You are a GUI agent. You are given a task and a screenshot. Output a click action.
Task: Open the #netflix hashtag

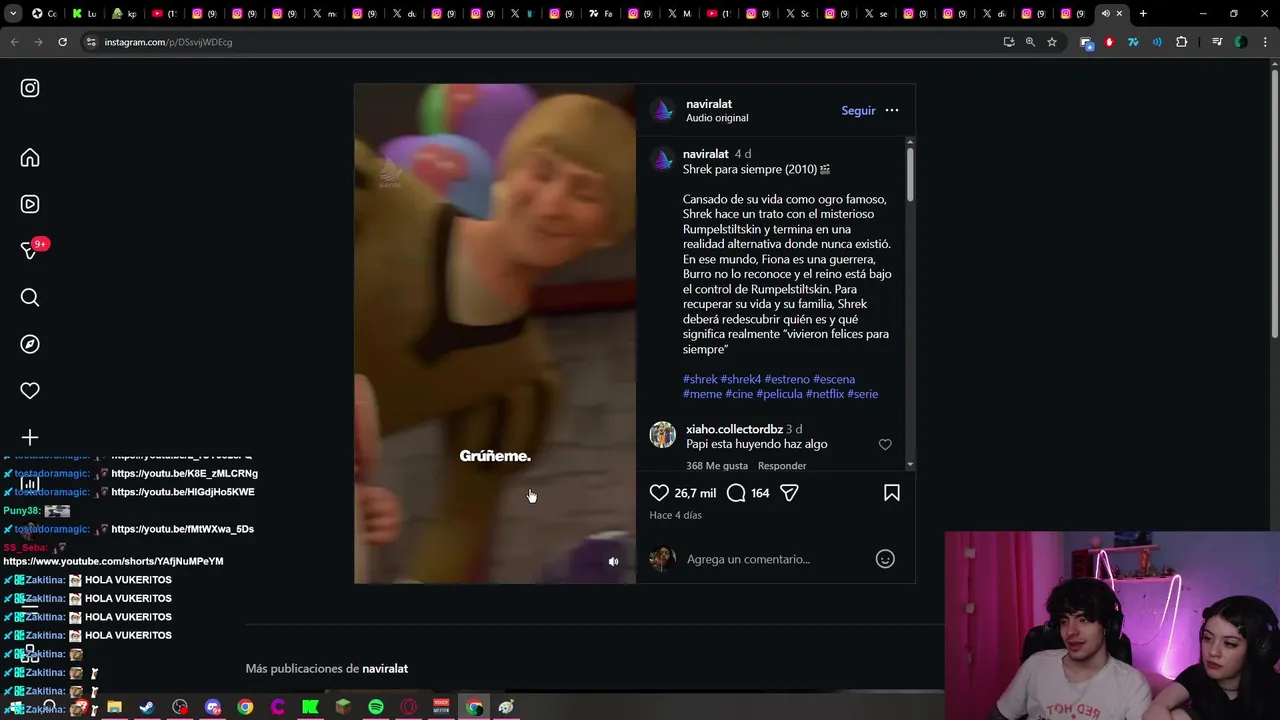825,394
